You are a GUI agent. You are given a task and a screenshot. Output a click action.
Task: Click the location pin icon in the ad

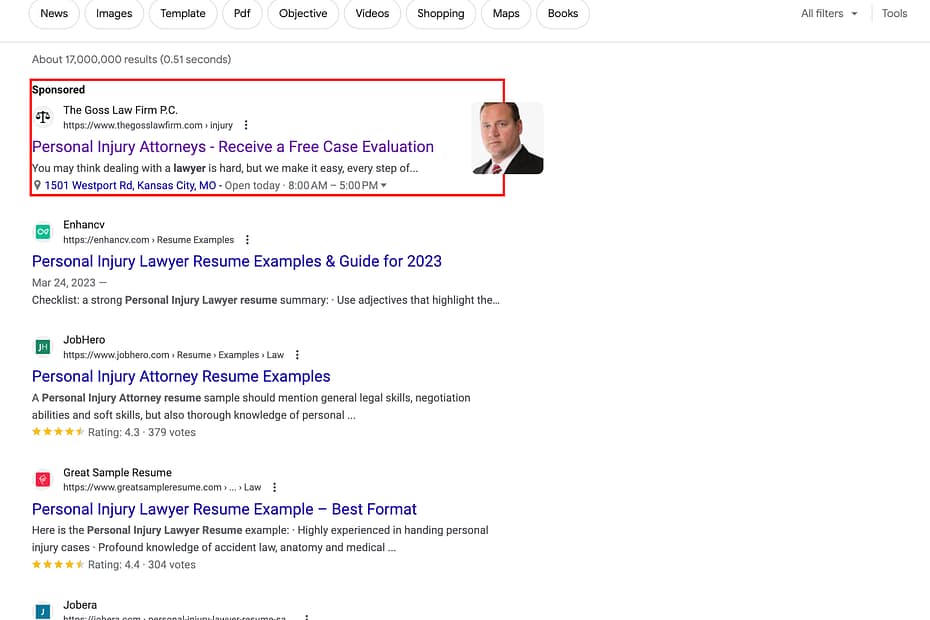37,185
